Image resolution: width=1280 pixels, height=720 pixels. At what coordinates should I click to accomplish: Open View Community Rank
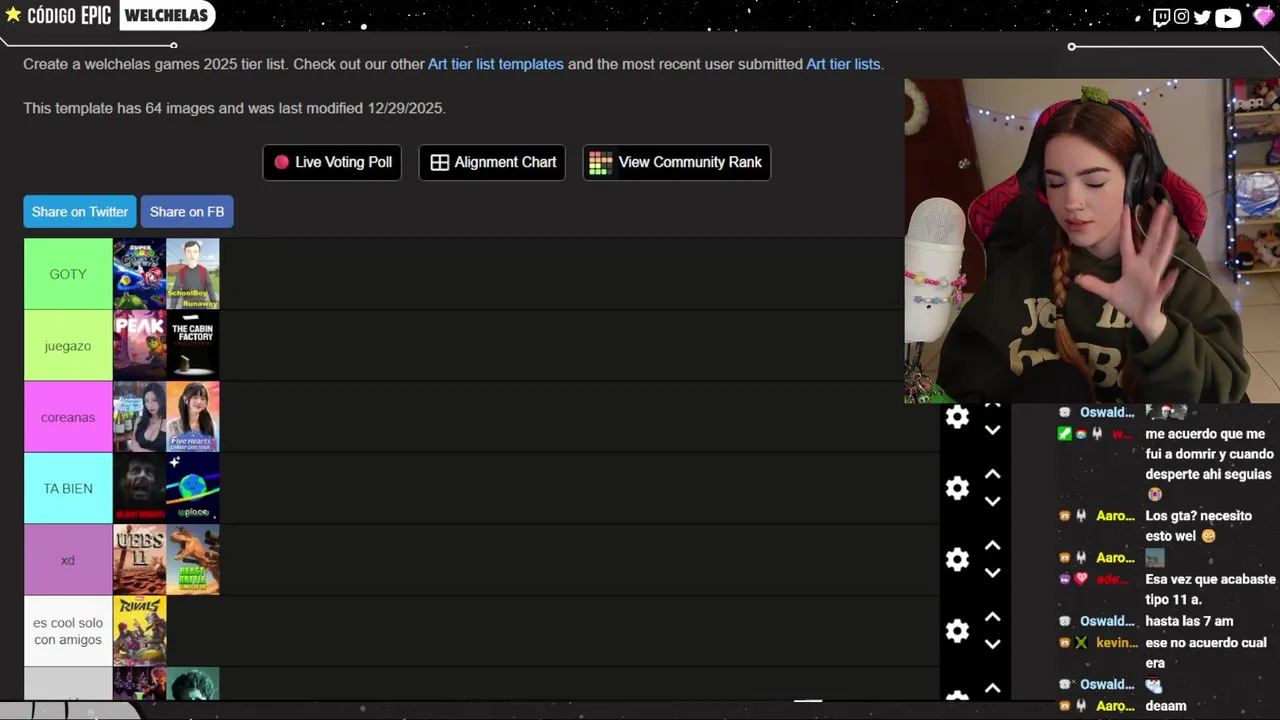[677, 162]
